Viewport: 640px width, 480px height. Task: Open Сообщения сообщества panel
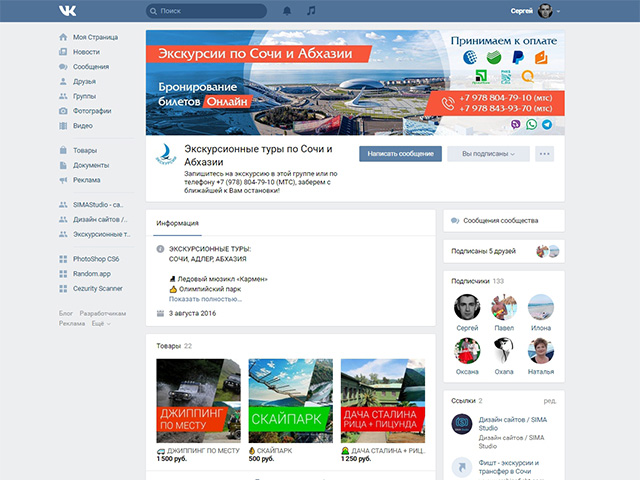click(504, 221)
